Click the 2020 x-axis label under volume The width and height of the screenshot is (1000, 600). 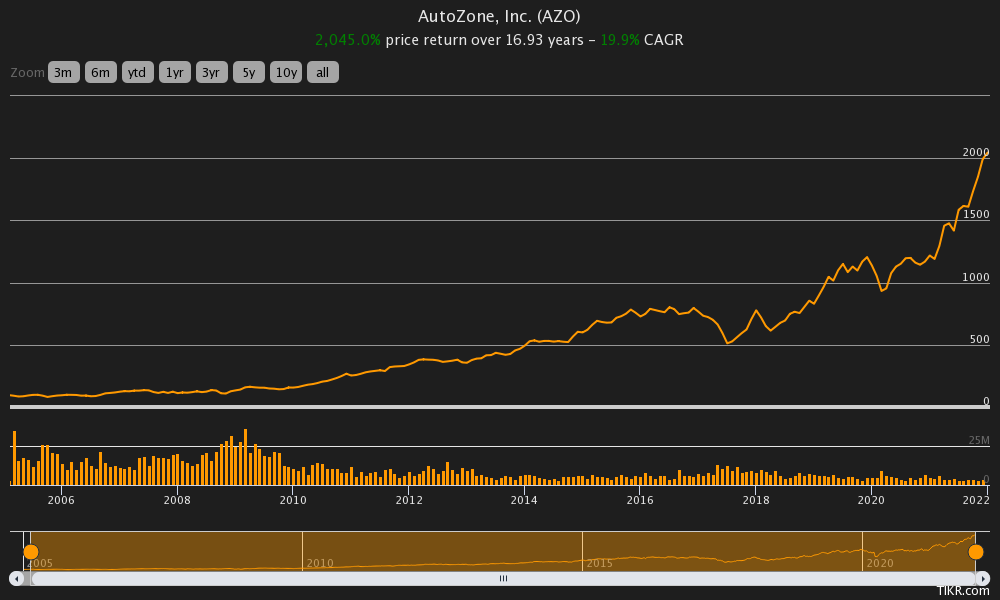click(x=871, y=500)
